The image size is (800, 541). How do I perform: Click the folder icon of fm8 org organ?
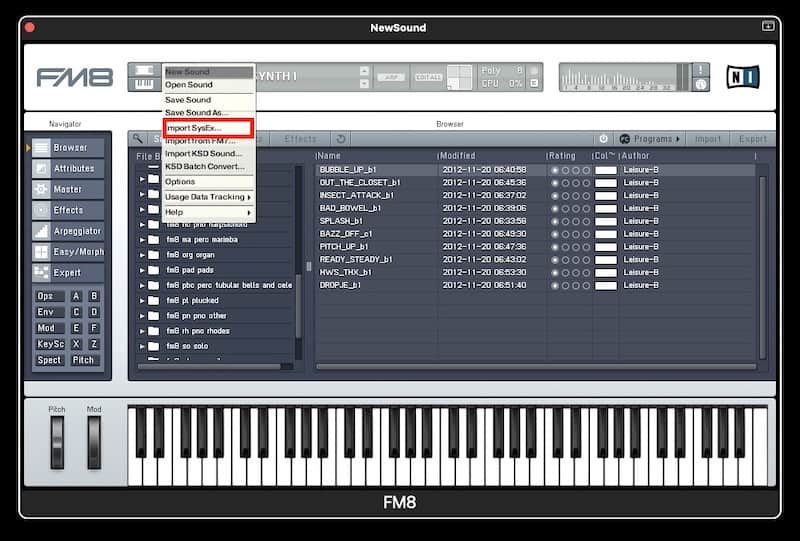coord(154,255)
